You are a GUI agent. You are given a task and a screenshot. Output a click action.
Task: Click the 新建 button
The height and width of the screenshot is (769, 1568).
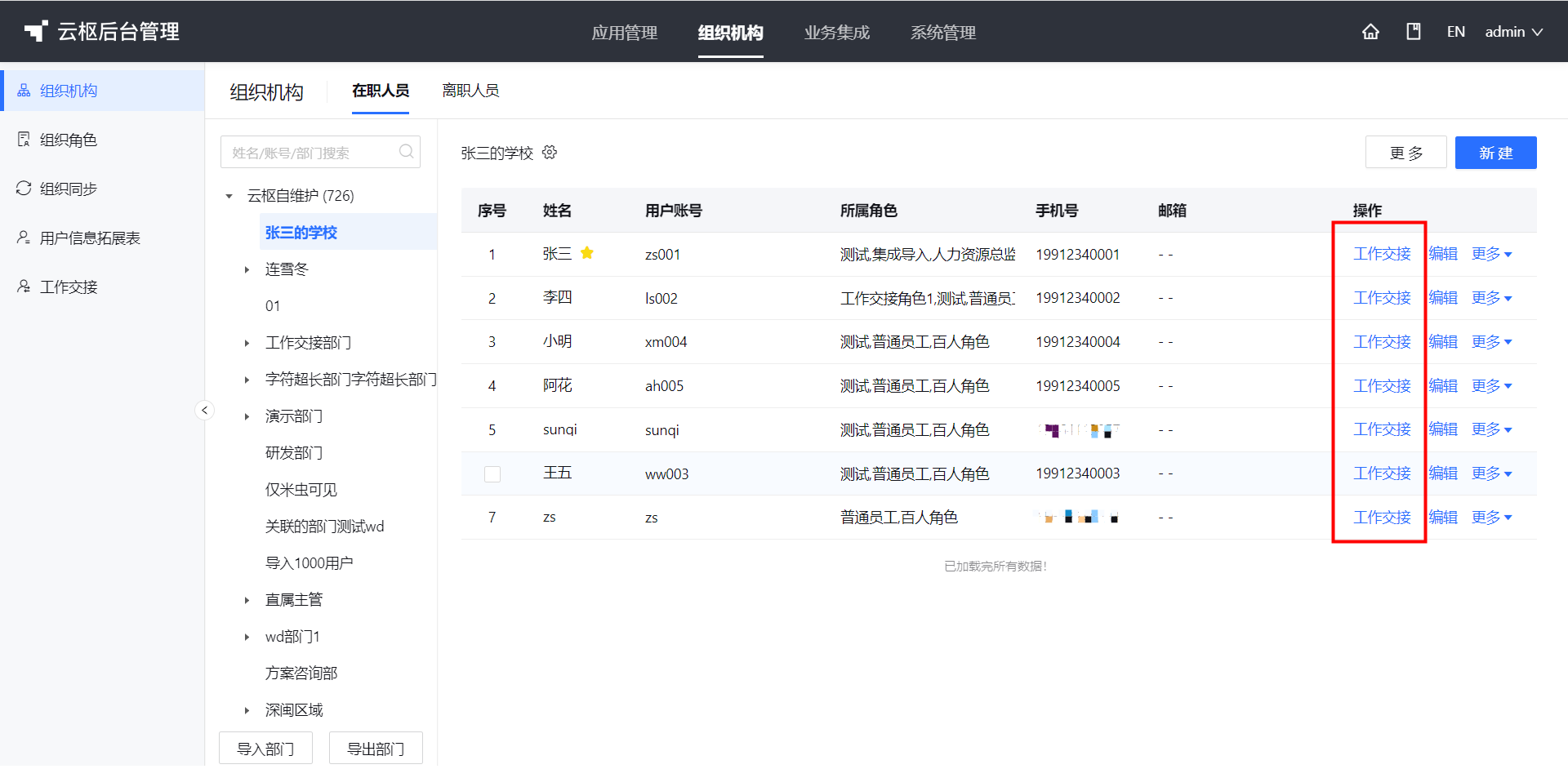1496,153
